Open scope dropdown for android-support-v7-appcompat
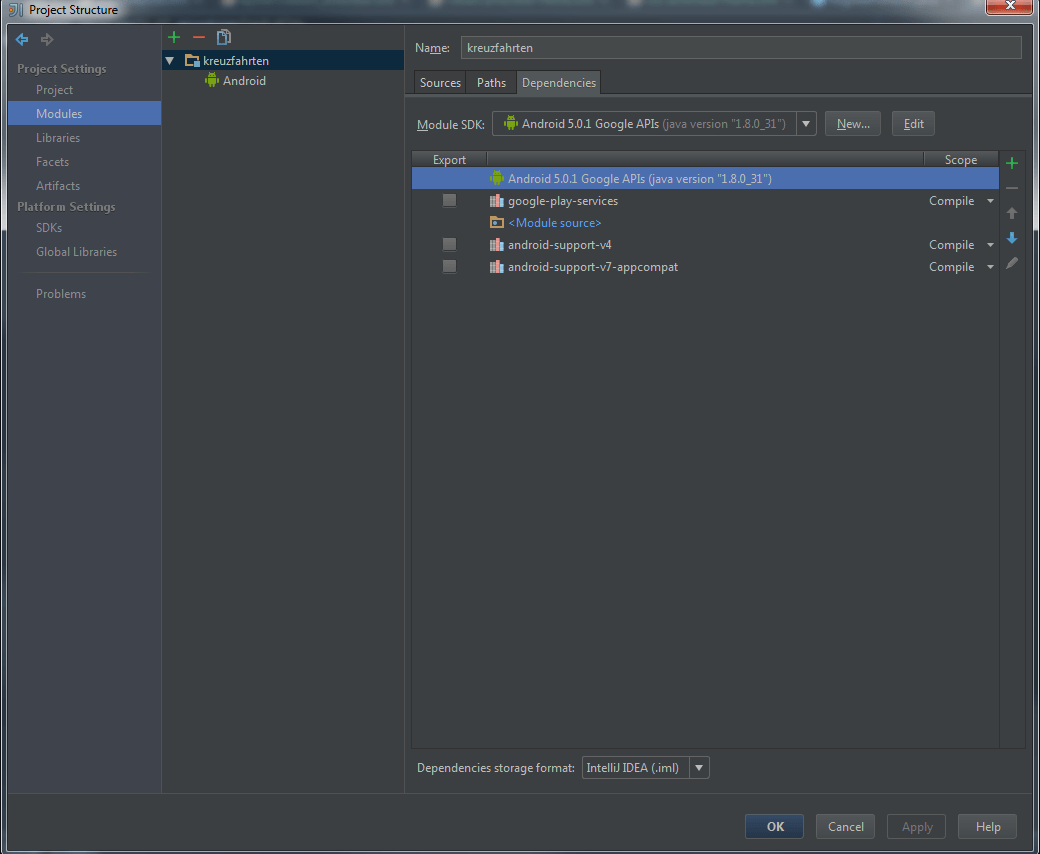The height and width of the screenshot is (854, 1040). click(x=990, y=267)
